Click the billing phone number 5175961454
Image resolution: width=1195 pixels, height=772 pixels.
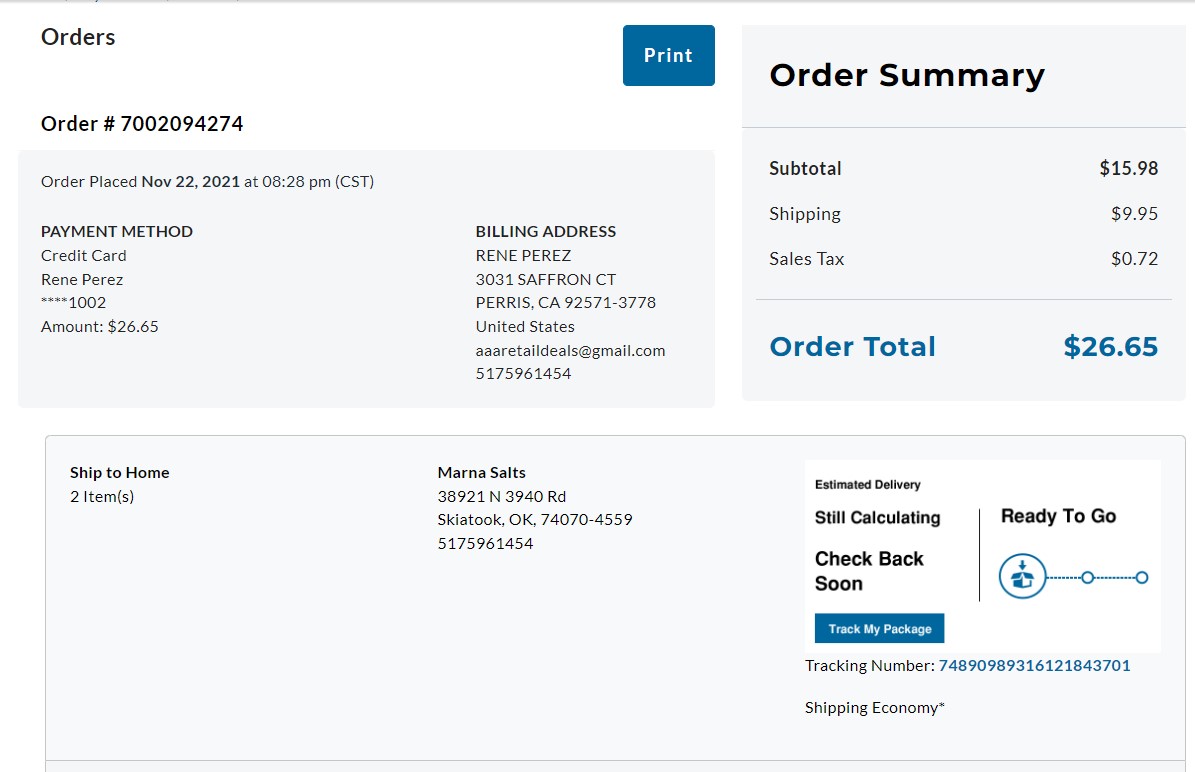tap(524, 373)
